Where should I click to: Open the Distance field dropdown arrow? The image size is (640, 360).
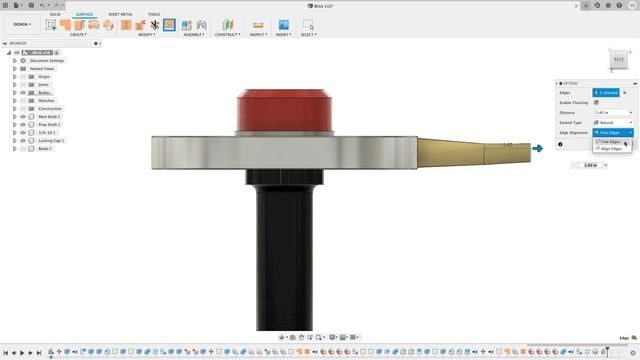[x=631, y=113]
